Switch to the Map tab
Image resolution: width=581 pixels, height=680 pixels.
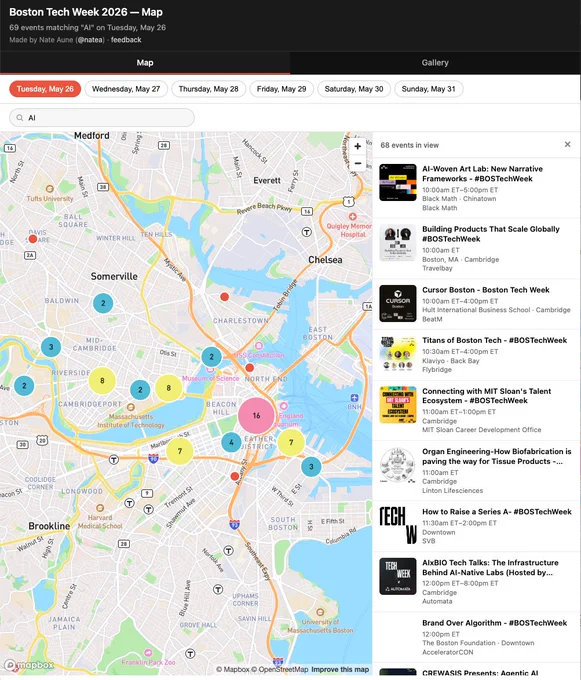tap(145, 62)
